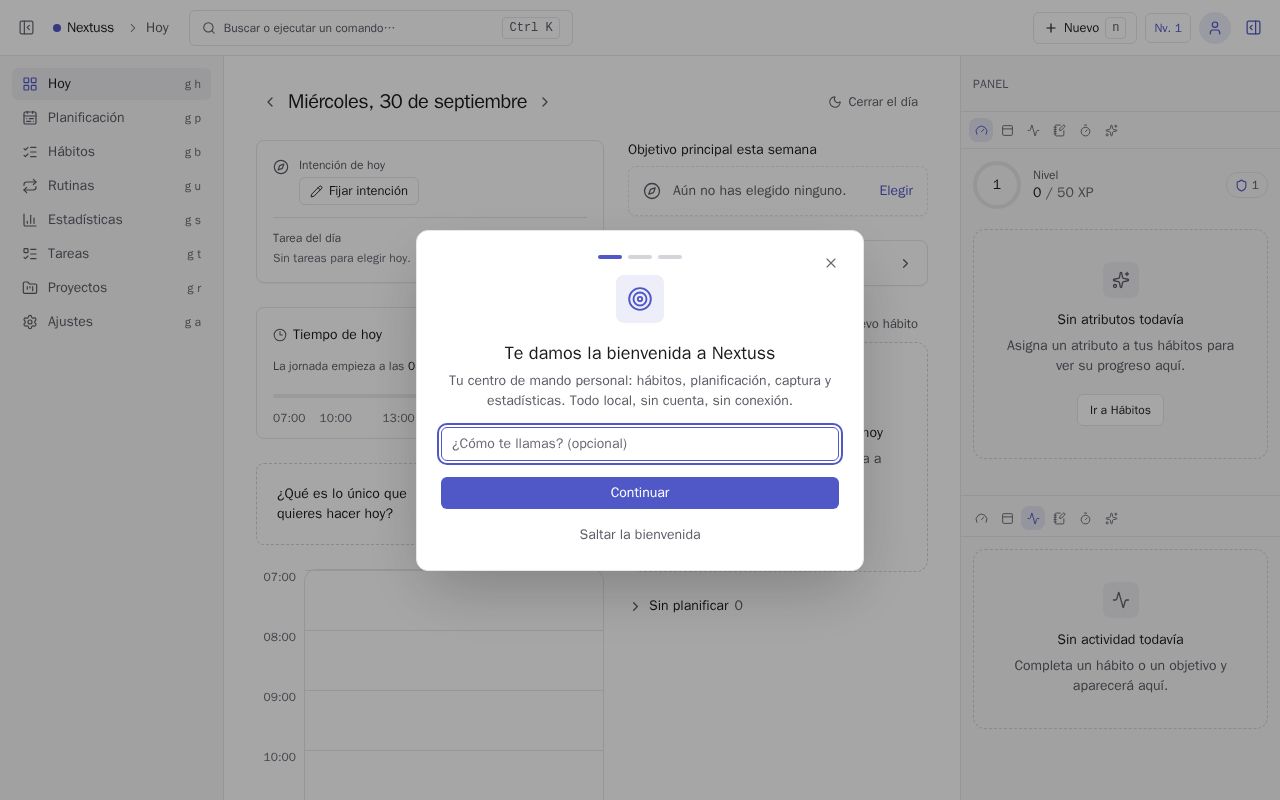Click Cerrar el día

[873, 102]
